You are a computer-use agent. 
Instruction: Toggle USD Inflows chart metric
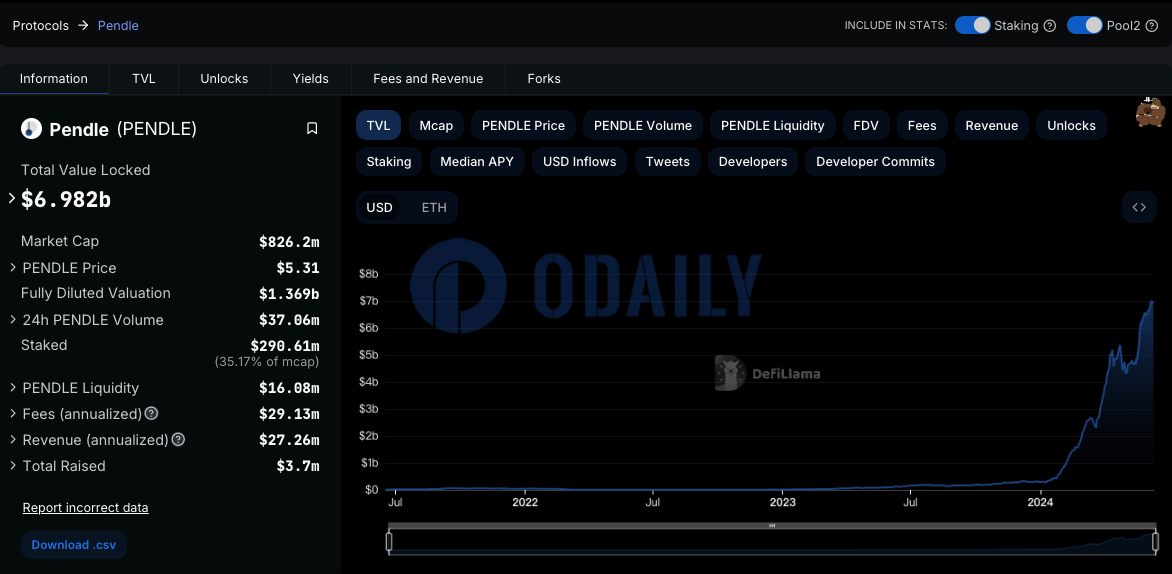coord(579,161)
